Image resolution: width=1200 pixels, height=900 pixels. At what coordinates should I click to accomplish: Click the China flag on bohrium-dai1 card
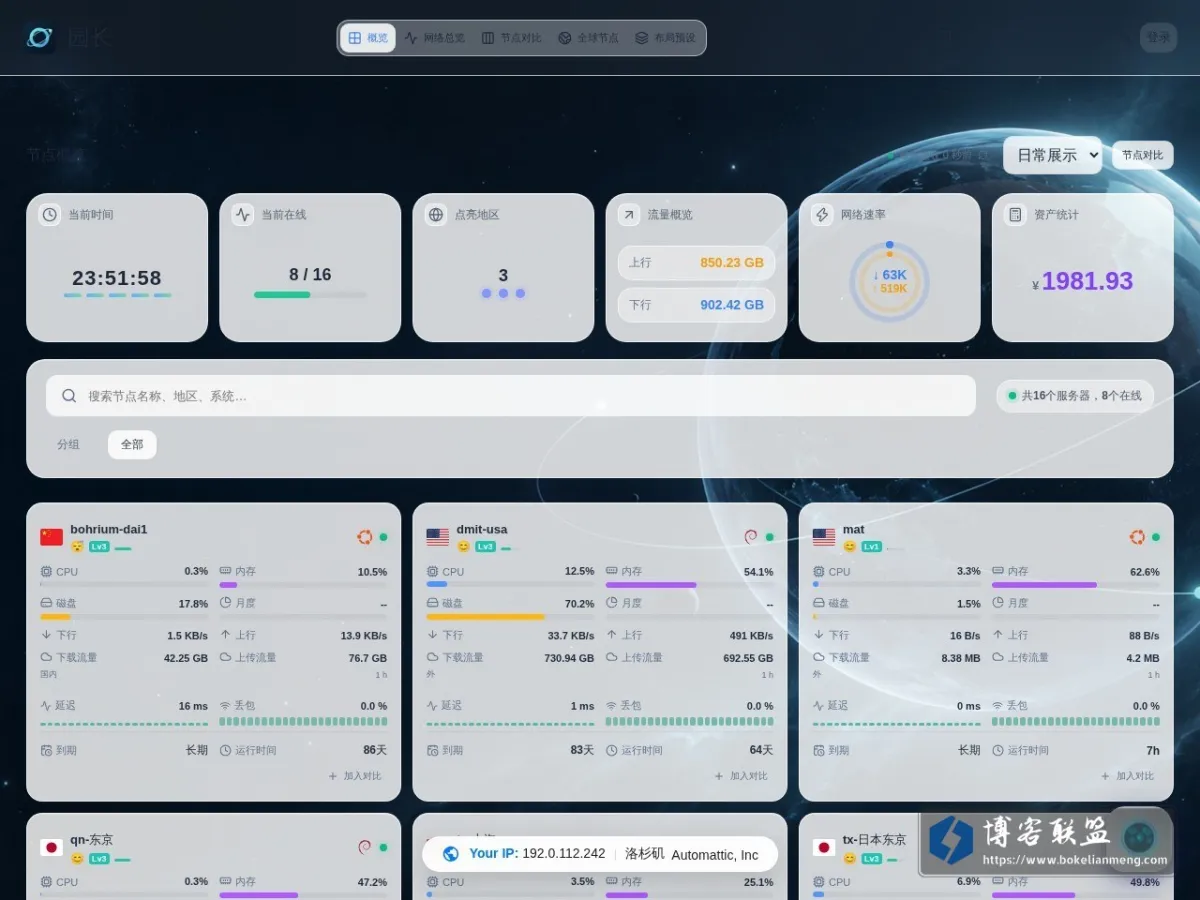point(51,537)
